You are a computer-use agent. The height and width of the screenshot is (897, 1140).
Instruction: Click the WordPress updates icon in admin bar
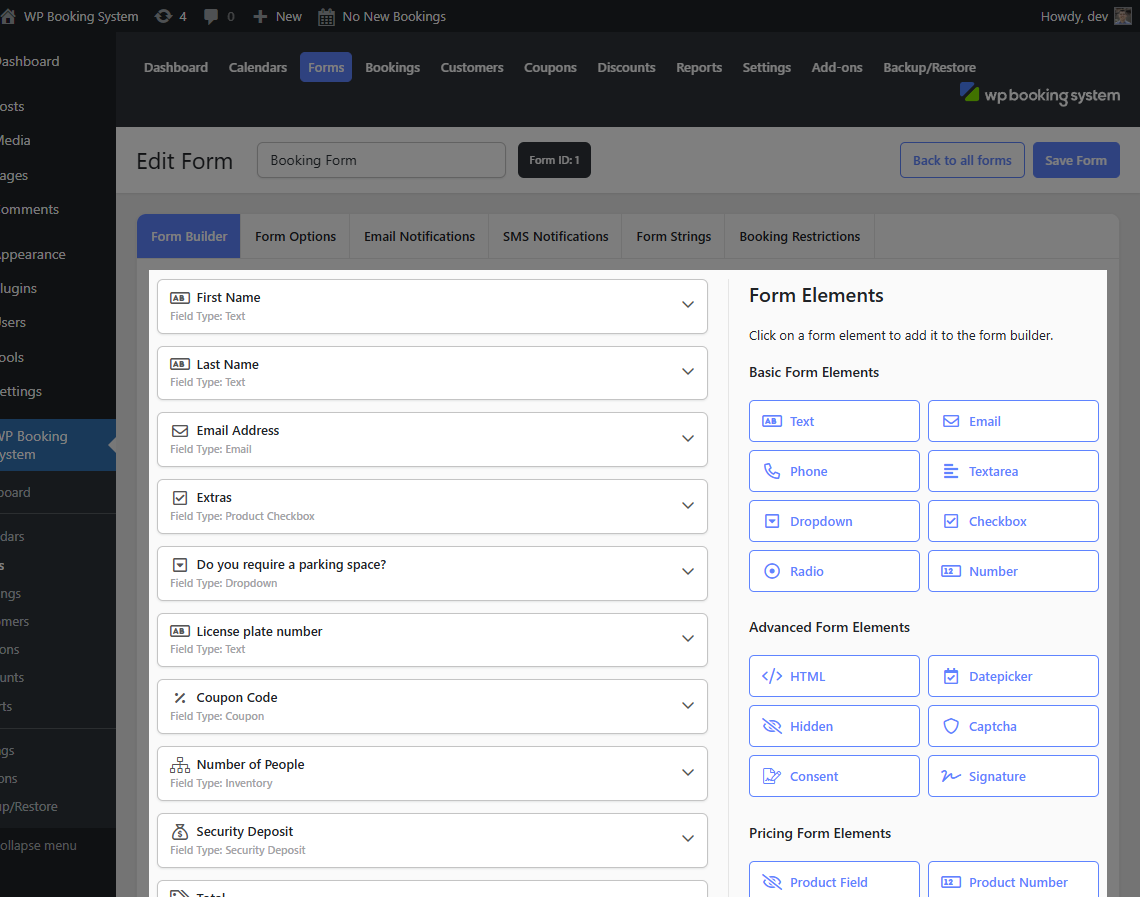164,16
